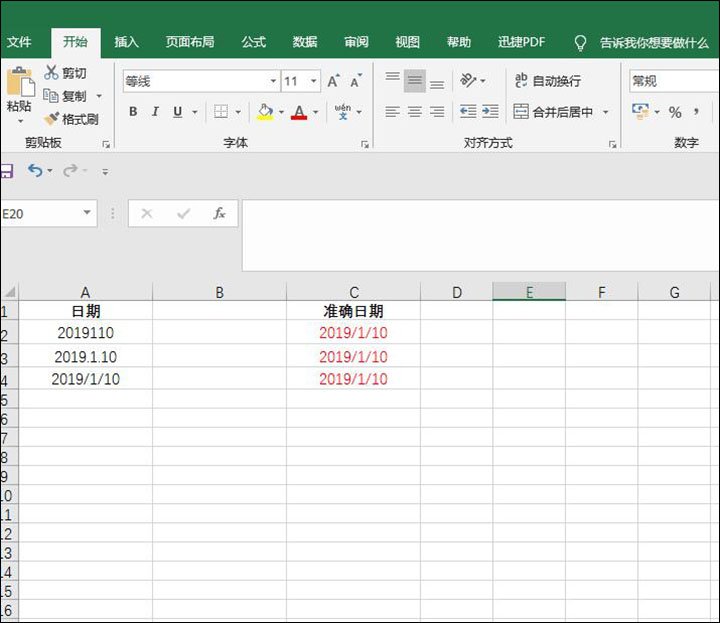The height and width of the screenshot is (623, 720).
Task: Click the accounting number format icon
Action: point(640,112)
